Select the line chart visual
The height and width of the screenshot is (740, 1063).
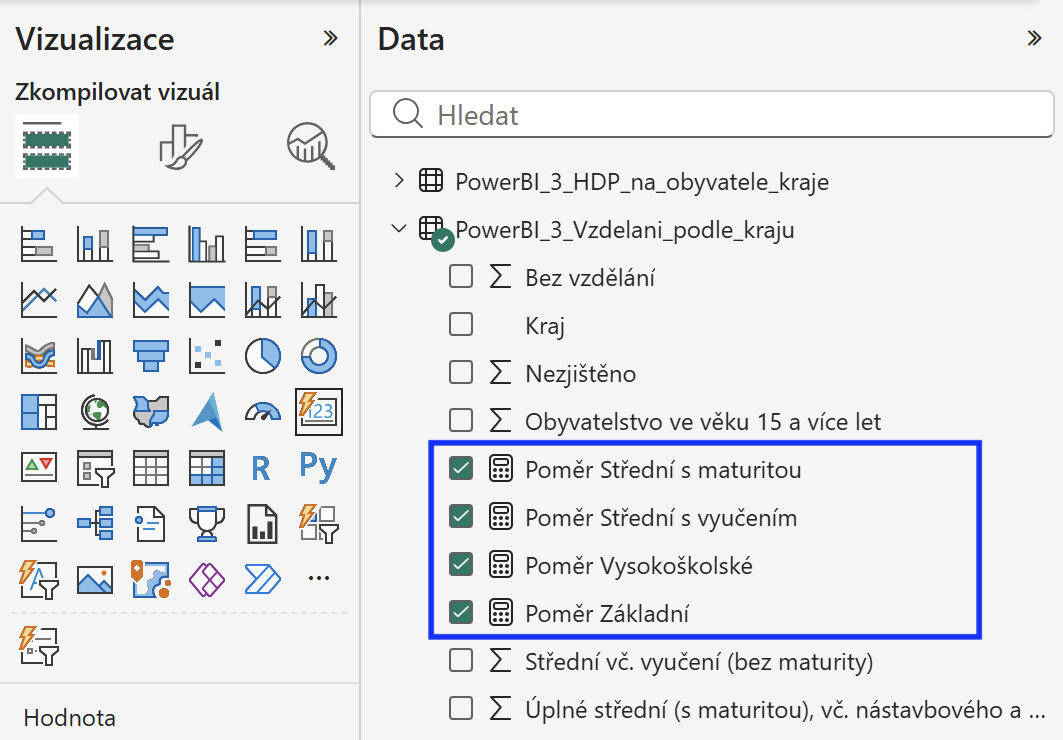pyautogui.click(x=39, y=300)
